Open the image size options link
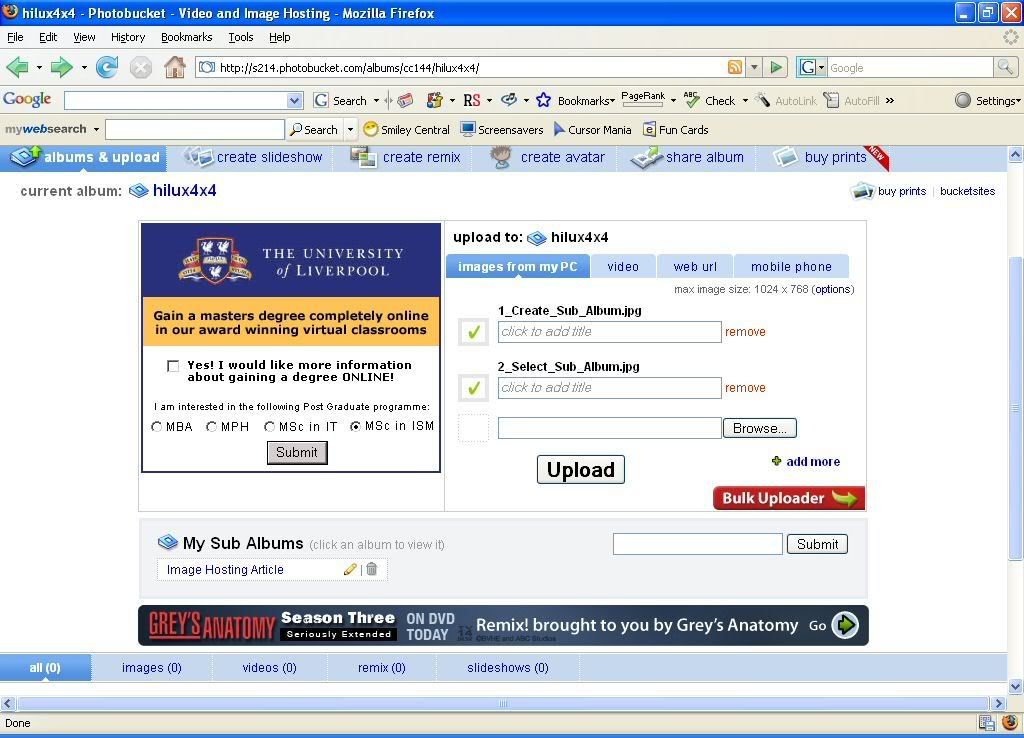1024x738 pixels. (x=833, y=289)
